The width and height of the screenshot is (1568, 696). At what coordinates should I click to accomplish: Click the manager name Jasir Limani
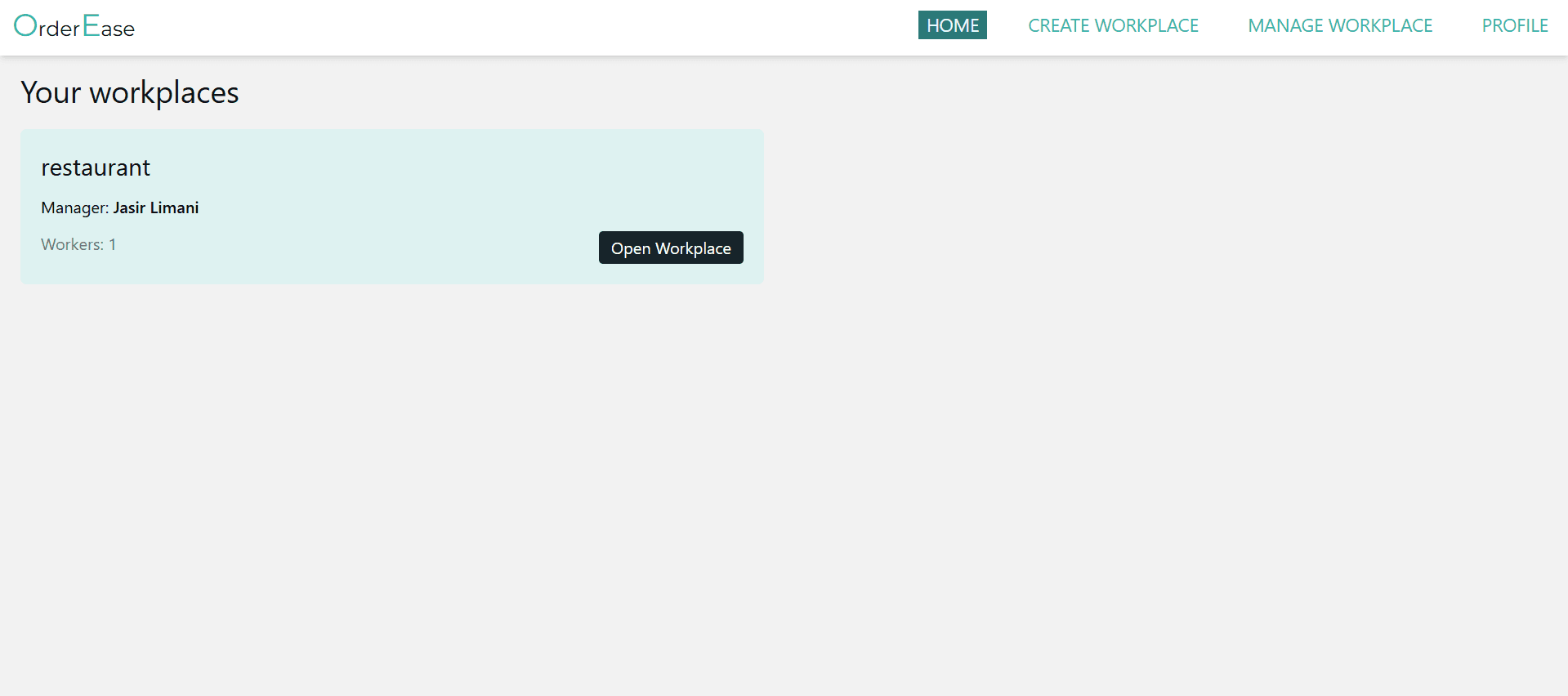(156, 207)
